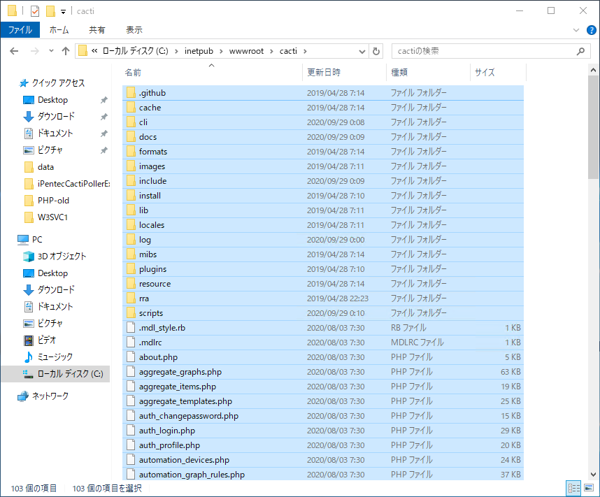
Task: Click the wwwroot breadcrumb
Action: click(x=246, y=51)
